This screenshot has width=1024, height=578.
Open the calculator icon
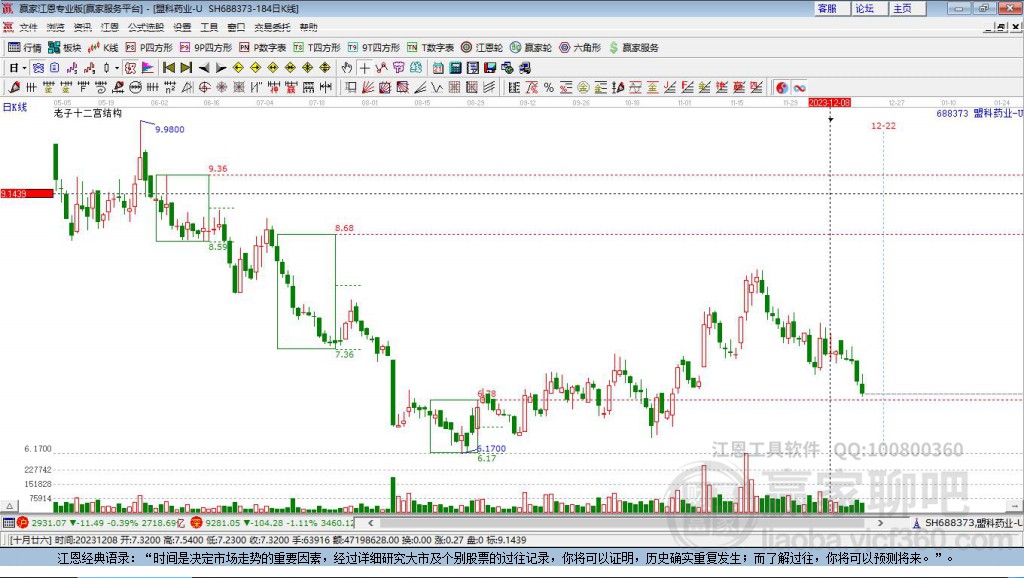[456, 68]
